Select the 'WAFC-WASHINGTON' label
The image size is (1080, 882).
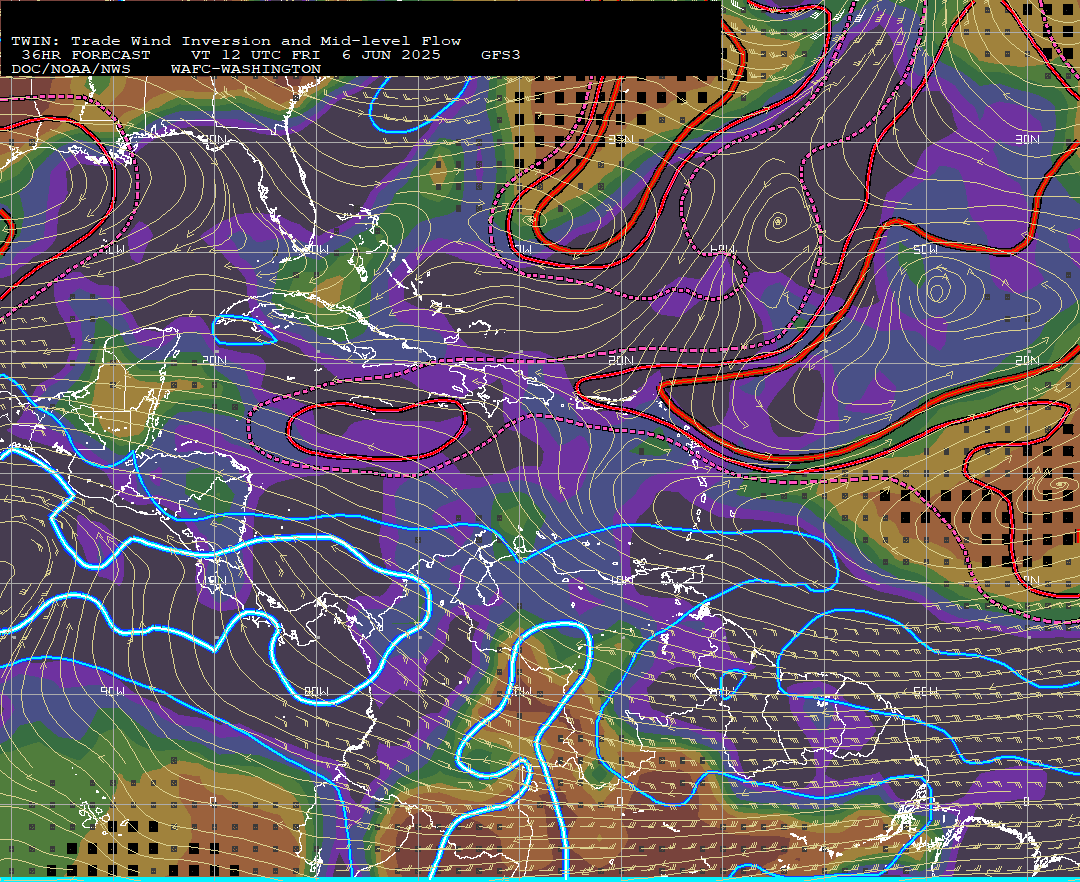pyautogui.click(x=246, y=70)
